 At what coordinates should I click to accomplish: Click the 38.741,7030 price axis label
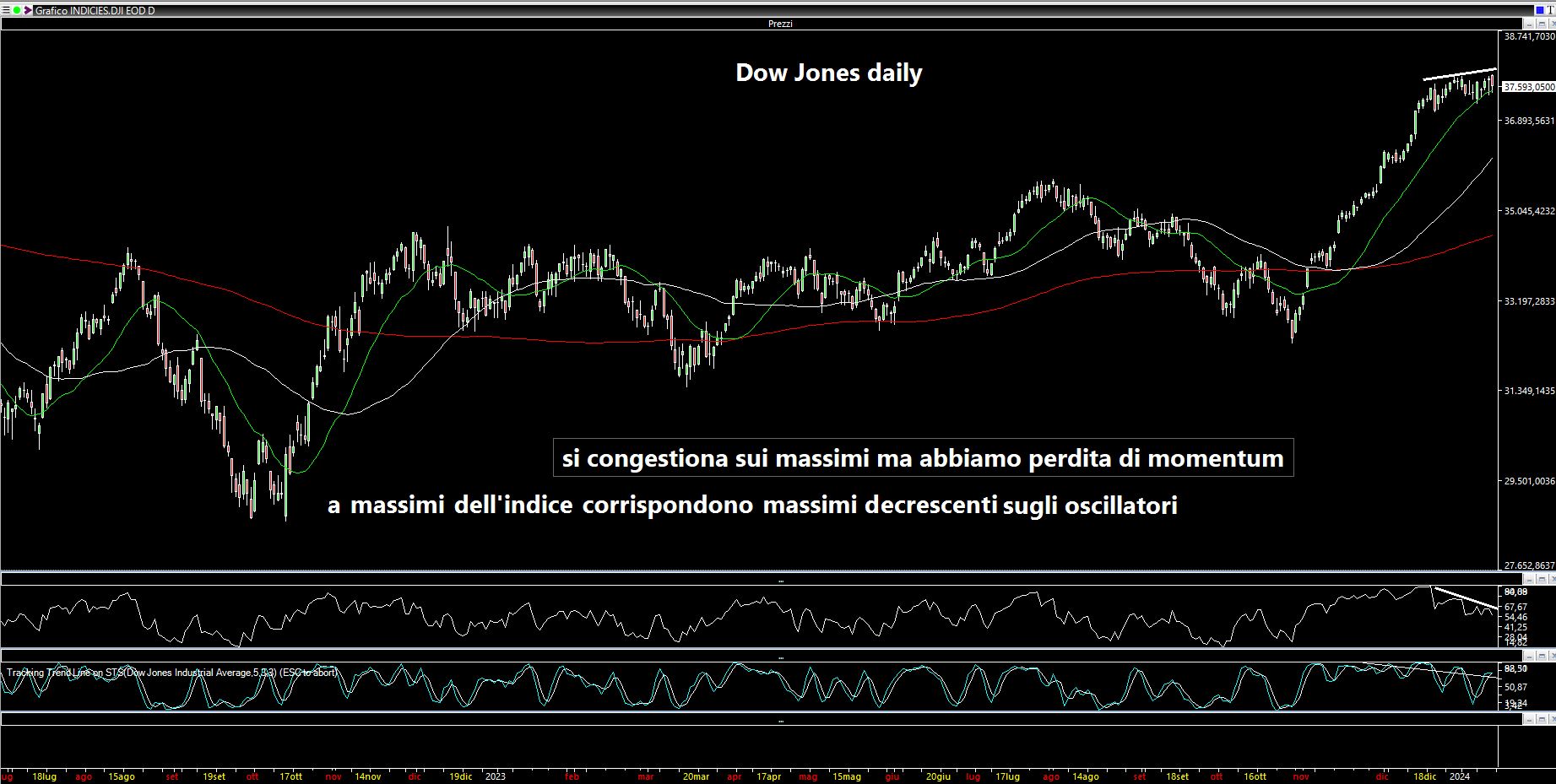[1529, 36]
